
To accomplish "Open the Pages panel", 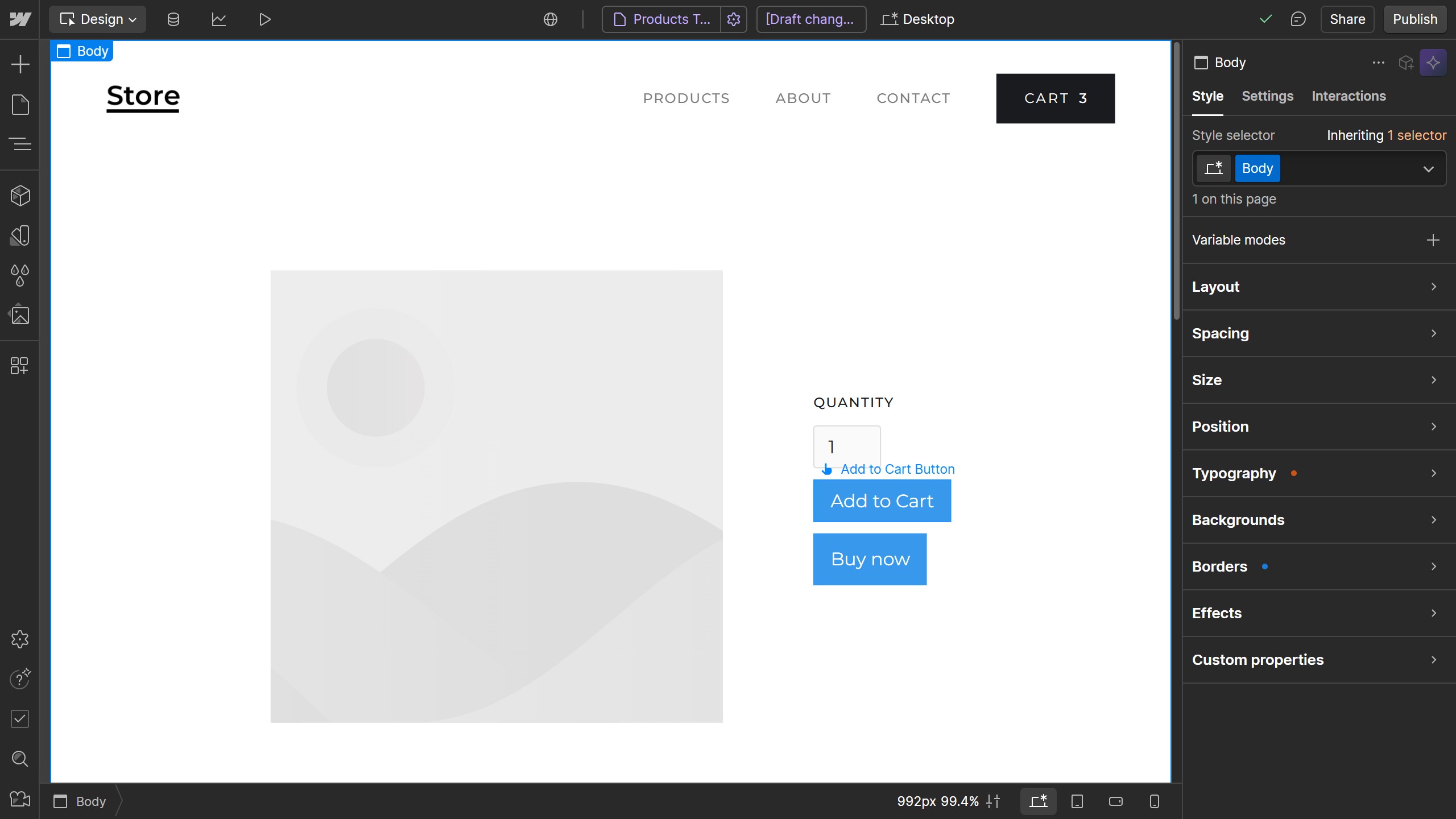I will click(x=20, y=105).
